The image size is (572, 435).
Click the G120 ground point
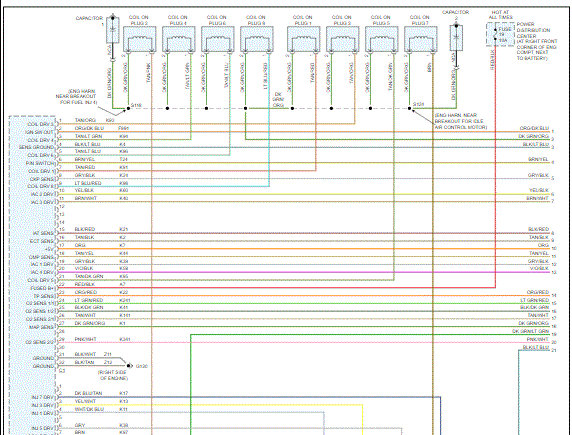[128, 366]
